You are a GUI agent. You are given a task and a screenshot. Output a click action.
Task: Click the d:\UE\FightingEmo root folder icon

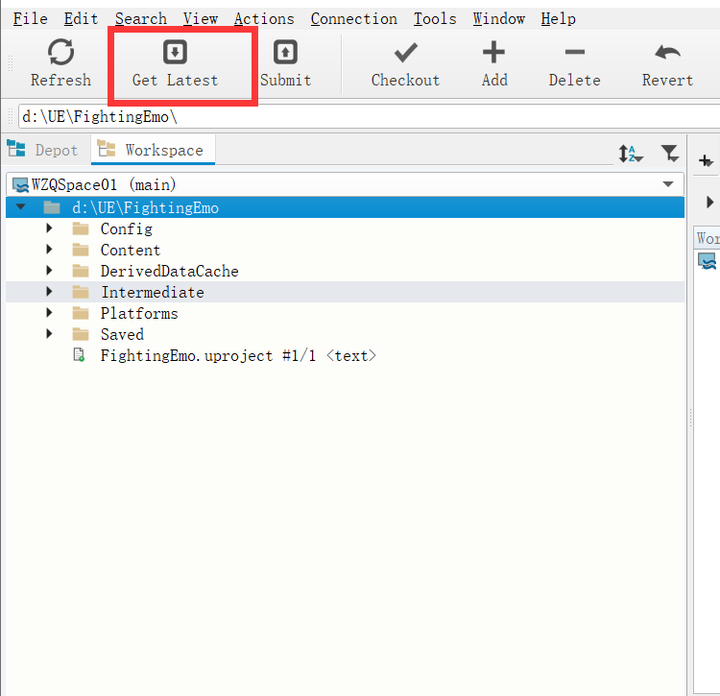52,208
